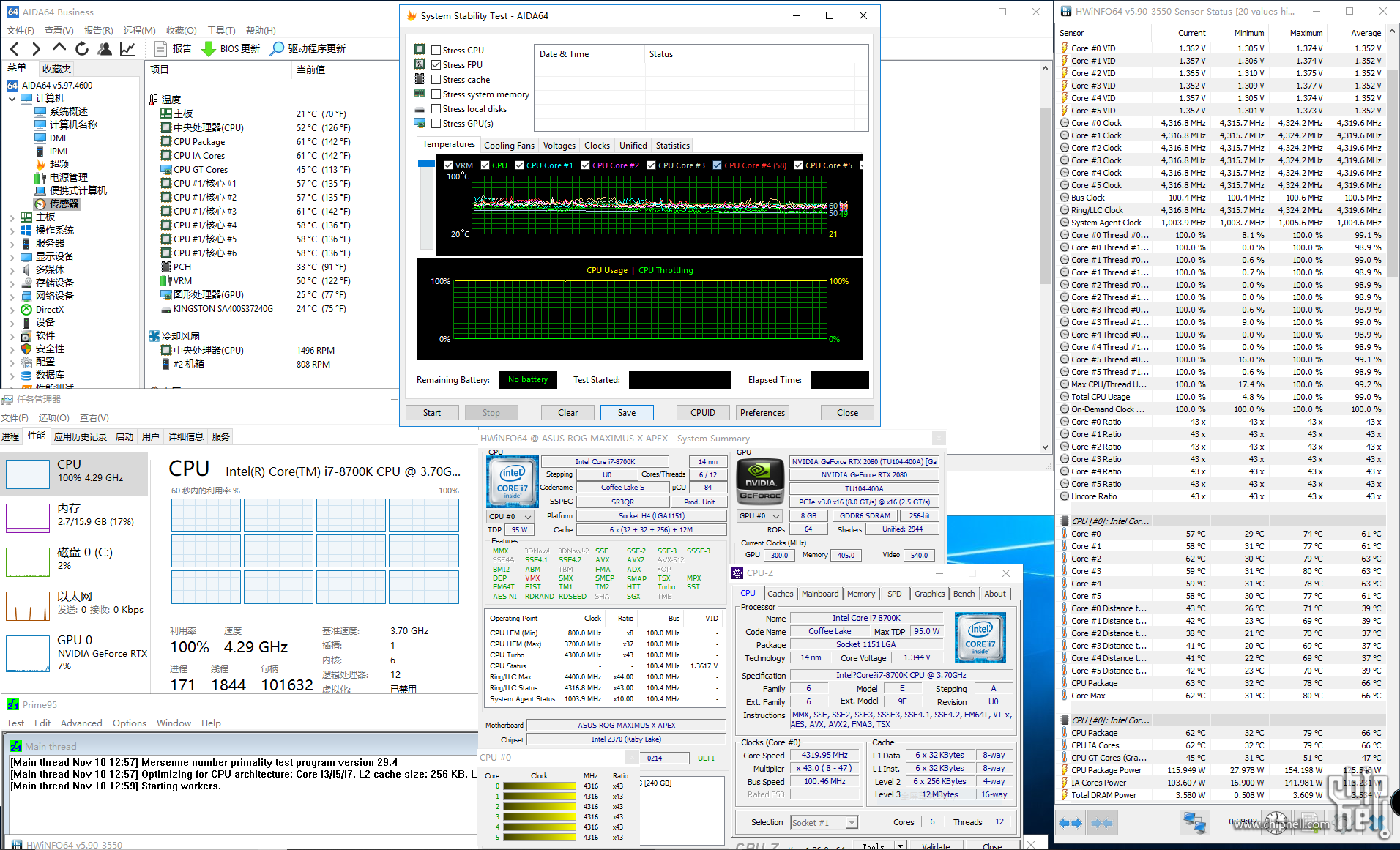Toggle CPU Core #1 graph checkbox
The width and height of the screenshot is (1400, 850).
pos(519,165)
